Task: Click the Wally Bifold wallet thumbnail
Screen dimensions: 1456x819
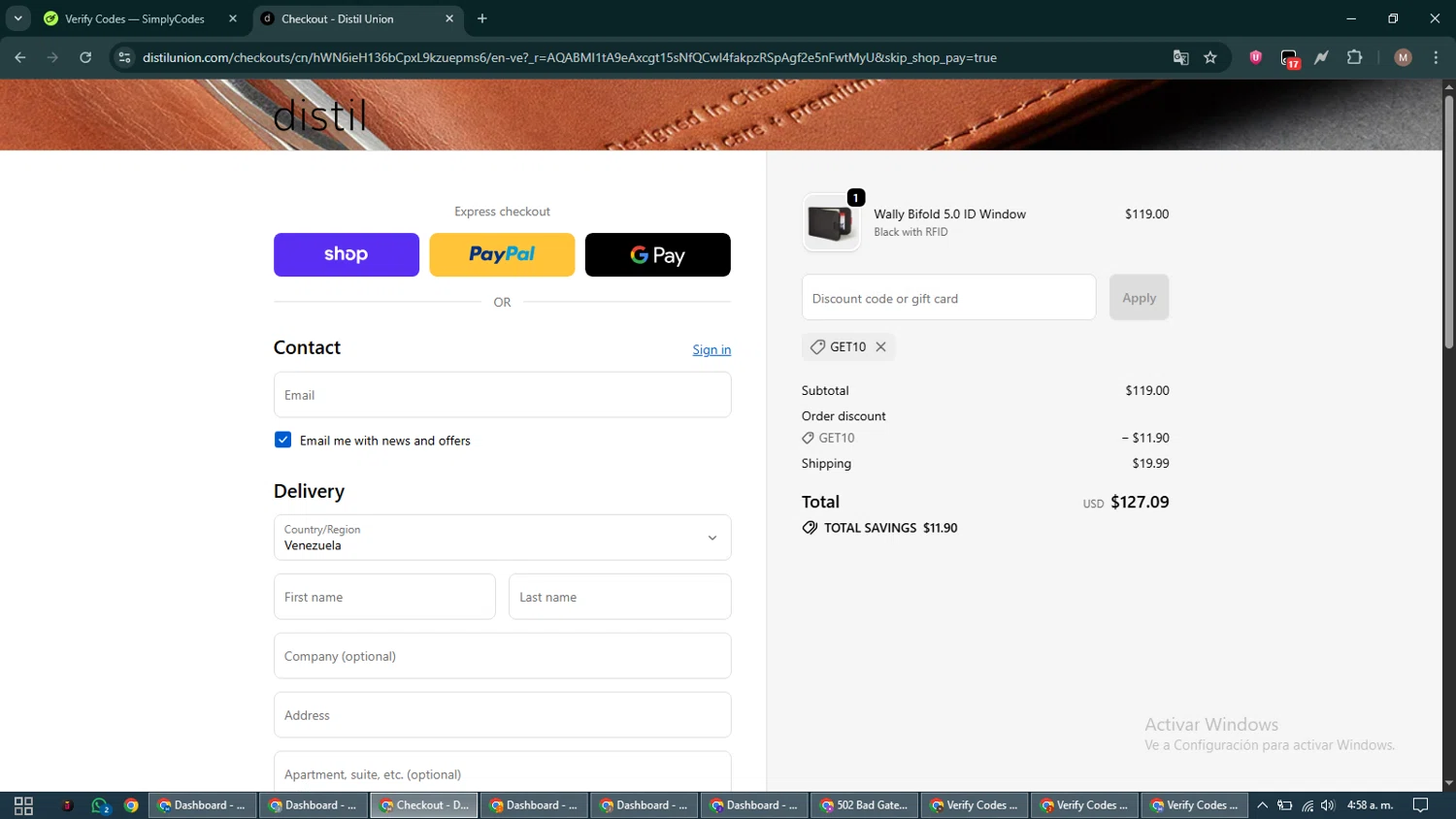Action: click(x=831, y=222)
